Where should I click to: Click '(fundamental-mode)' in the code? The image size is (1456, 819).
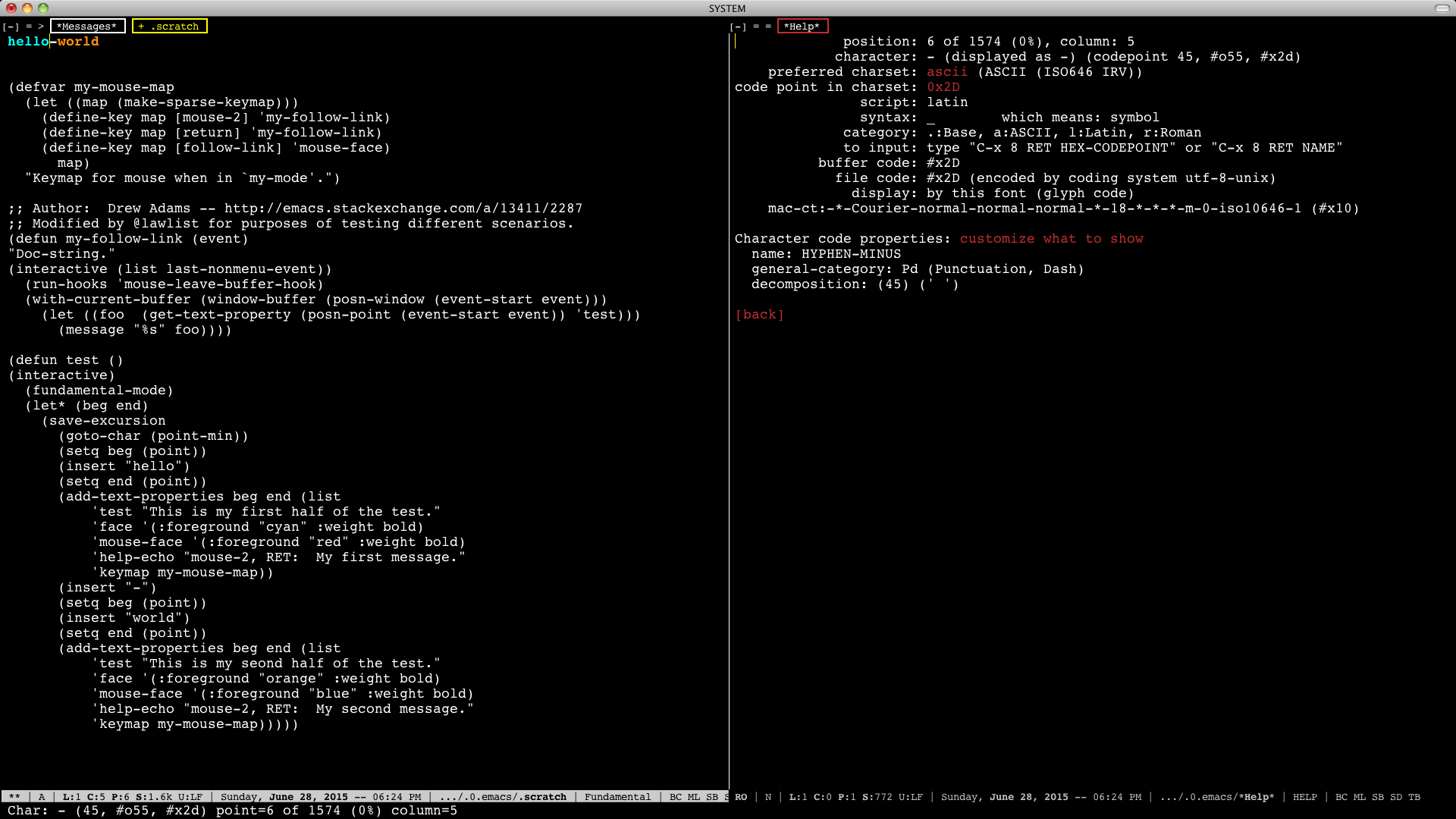click(99, 391)
